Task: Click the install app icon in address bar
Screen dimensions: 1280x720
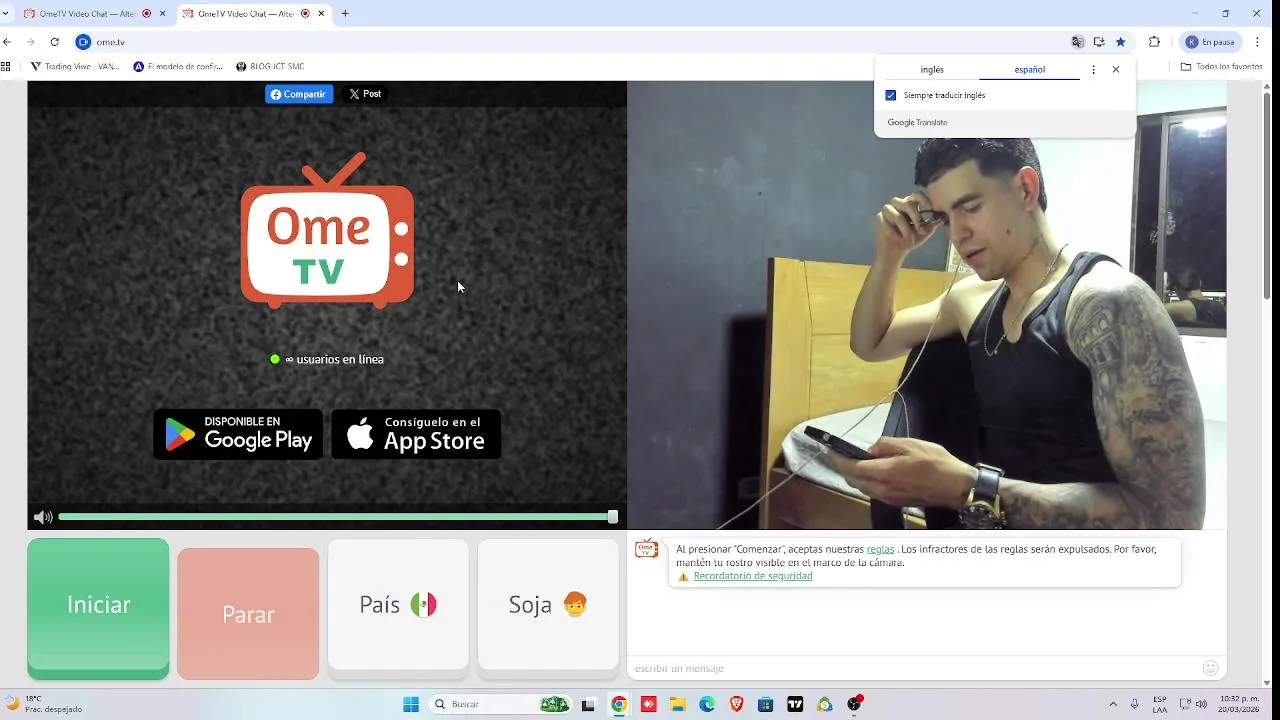Action: click(x=1099, y=42)
